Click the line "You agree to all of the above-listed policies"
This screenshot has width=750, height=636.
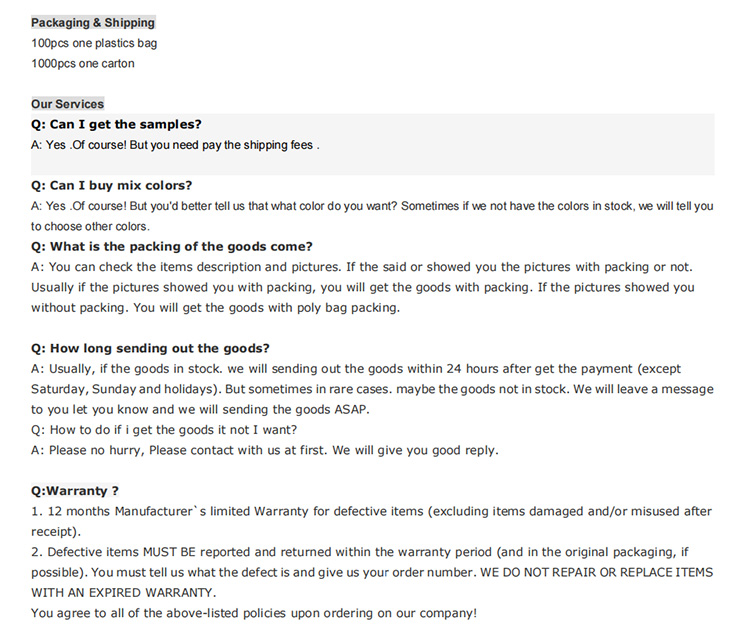[x=254, y=612]
